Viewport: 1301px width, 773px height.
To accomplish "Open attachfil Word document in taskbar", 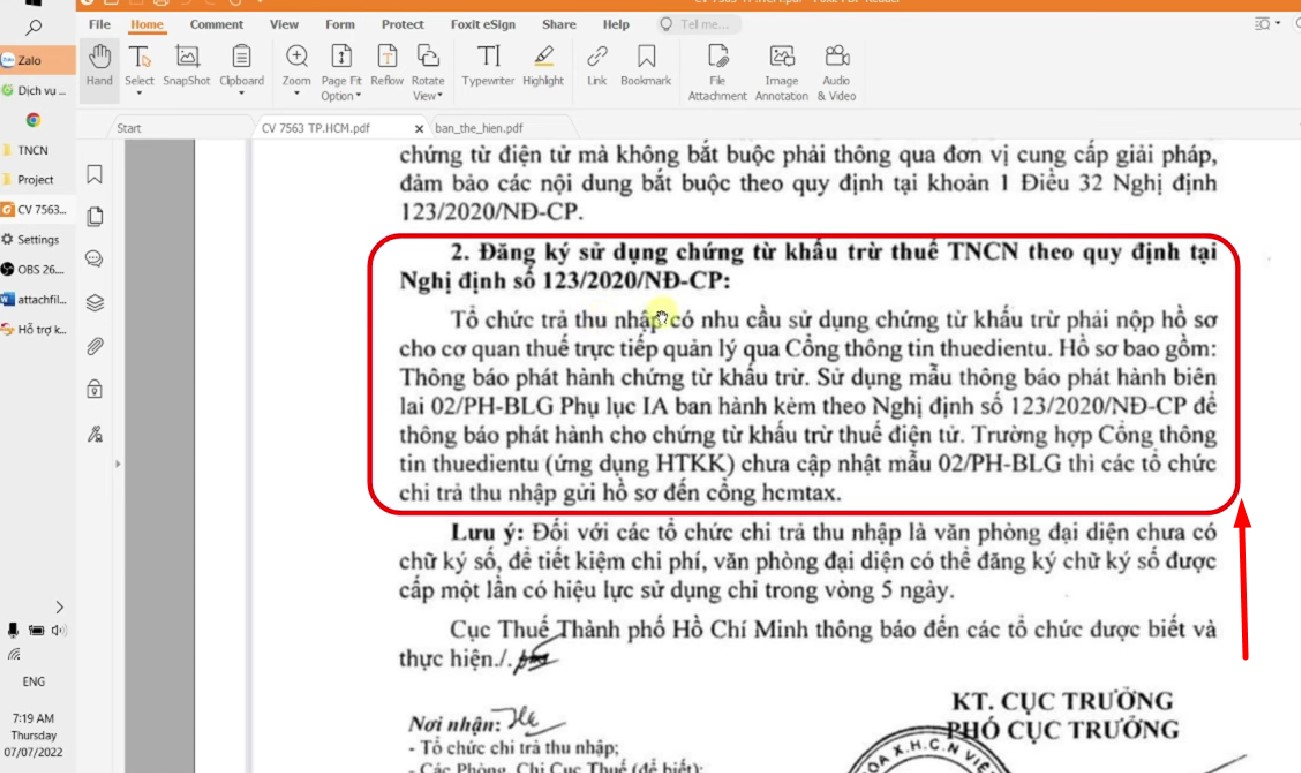I will tap(37, 299).
